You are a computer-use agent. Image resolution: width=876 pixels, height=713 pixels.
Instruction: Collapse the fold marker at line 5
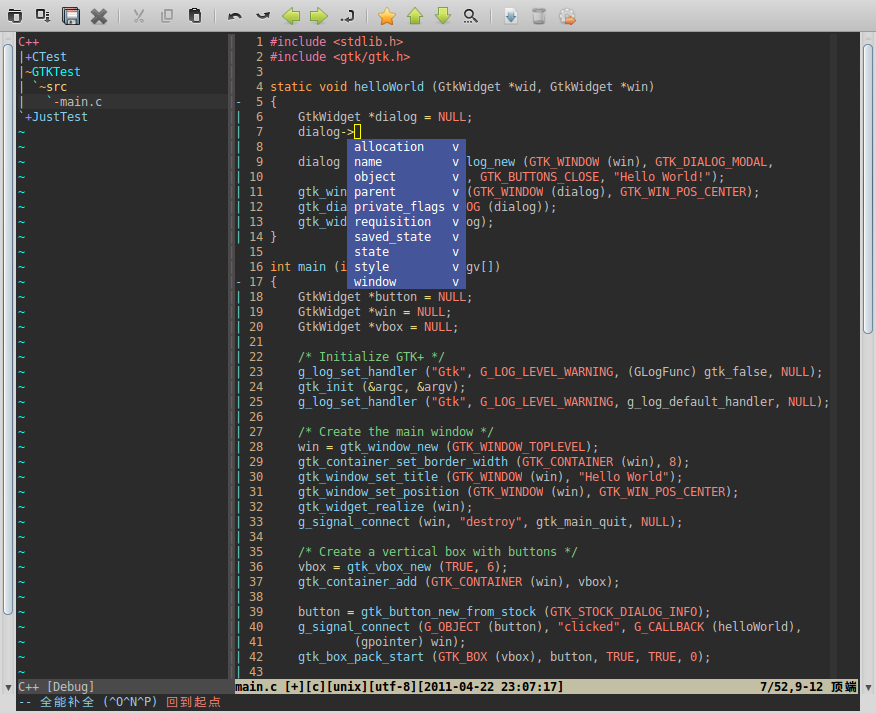[x=239, y=102]
